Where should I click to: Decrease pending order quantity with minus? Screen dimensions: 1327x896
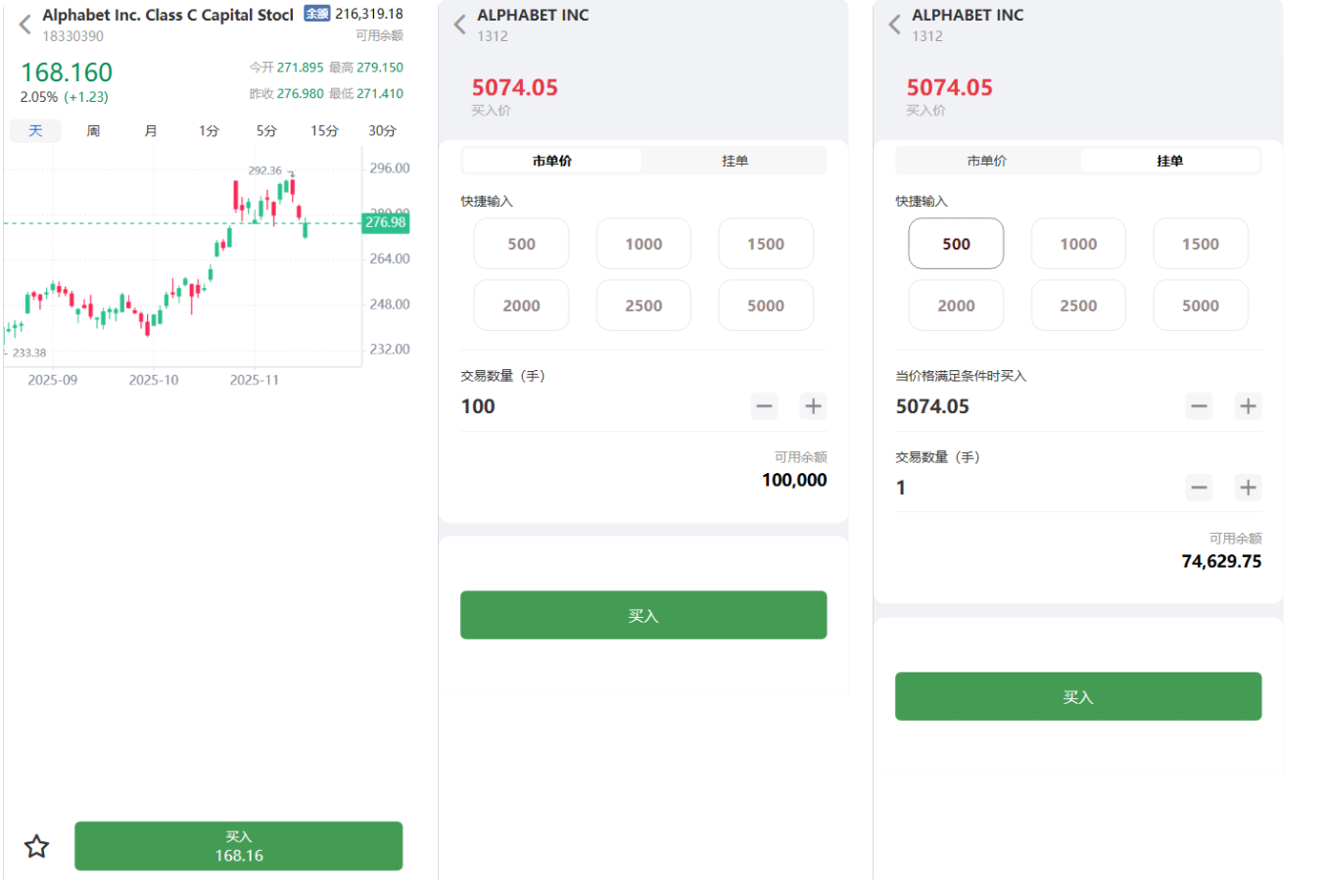pyautogui.click(x=1199, y=488)
